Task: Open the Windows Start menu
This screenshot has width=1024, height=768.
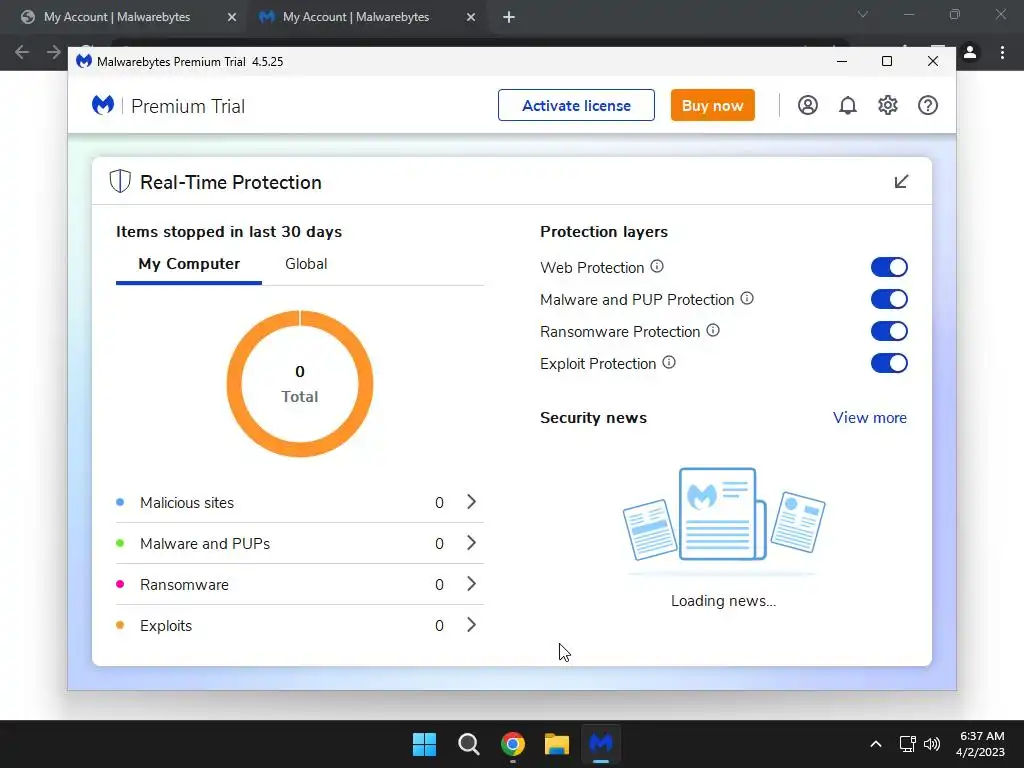Action: pyautogui.click(x=424, y=744)
